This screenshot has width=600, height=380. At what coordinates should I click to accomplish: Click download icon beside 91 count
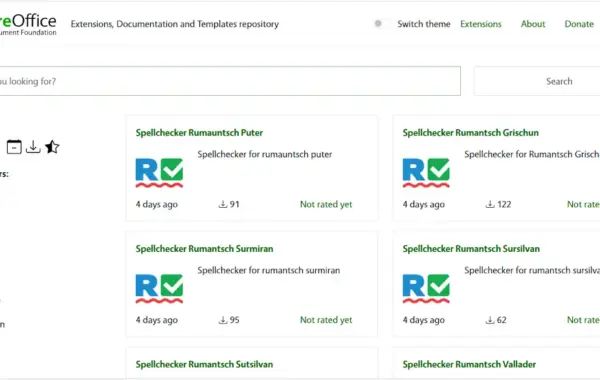[223, 204]
